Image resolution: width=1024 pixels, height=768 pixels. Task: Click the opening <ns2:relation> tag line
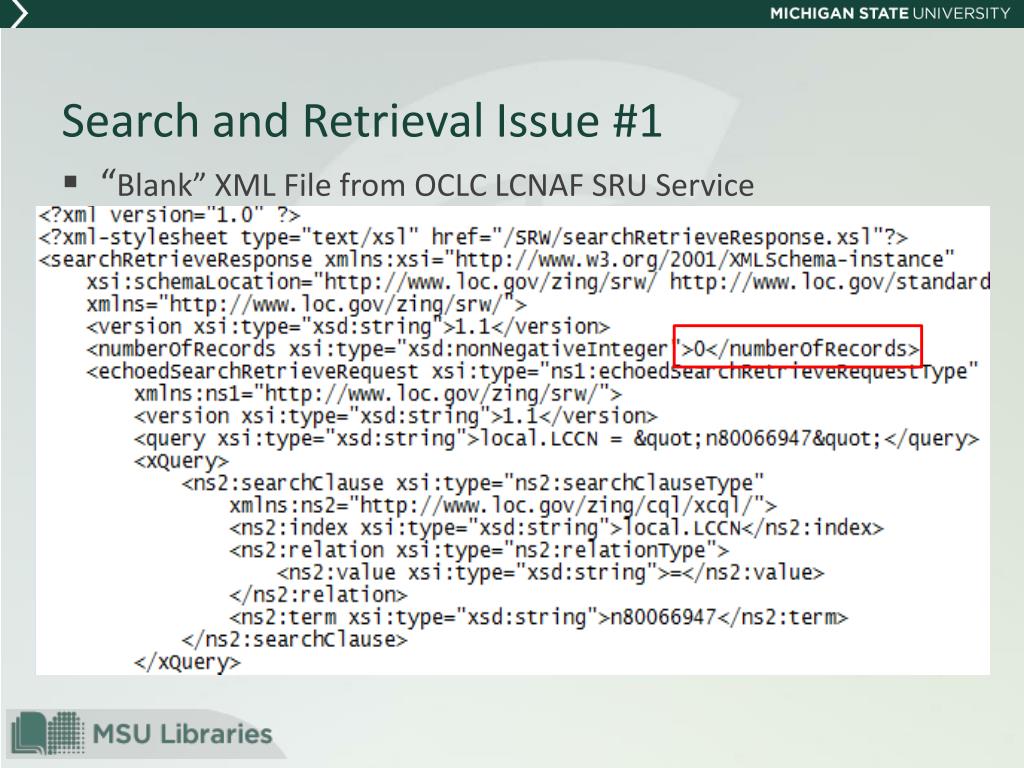point(479,550)
